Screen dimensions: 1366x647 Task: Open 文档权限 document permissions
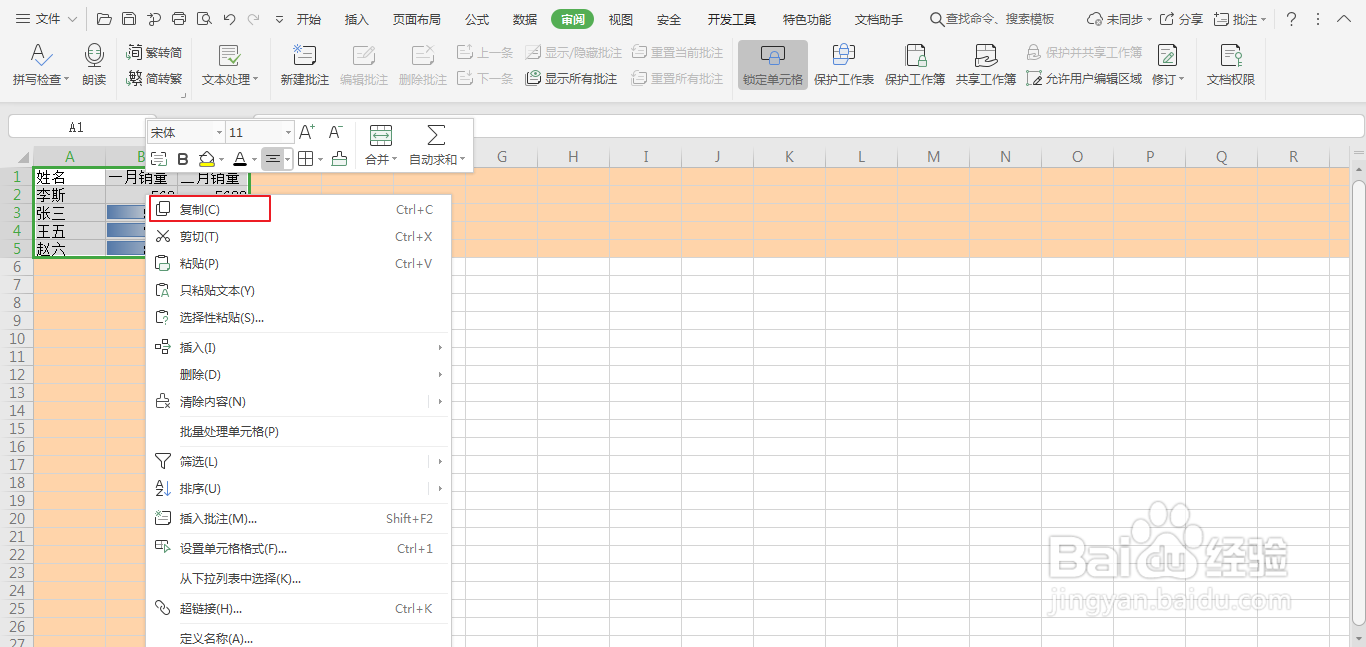pos(1230,65)
